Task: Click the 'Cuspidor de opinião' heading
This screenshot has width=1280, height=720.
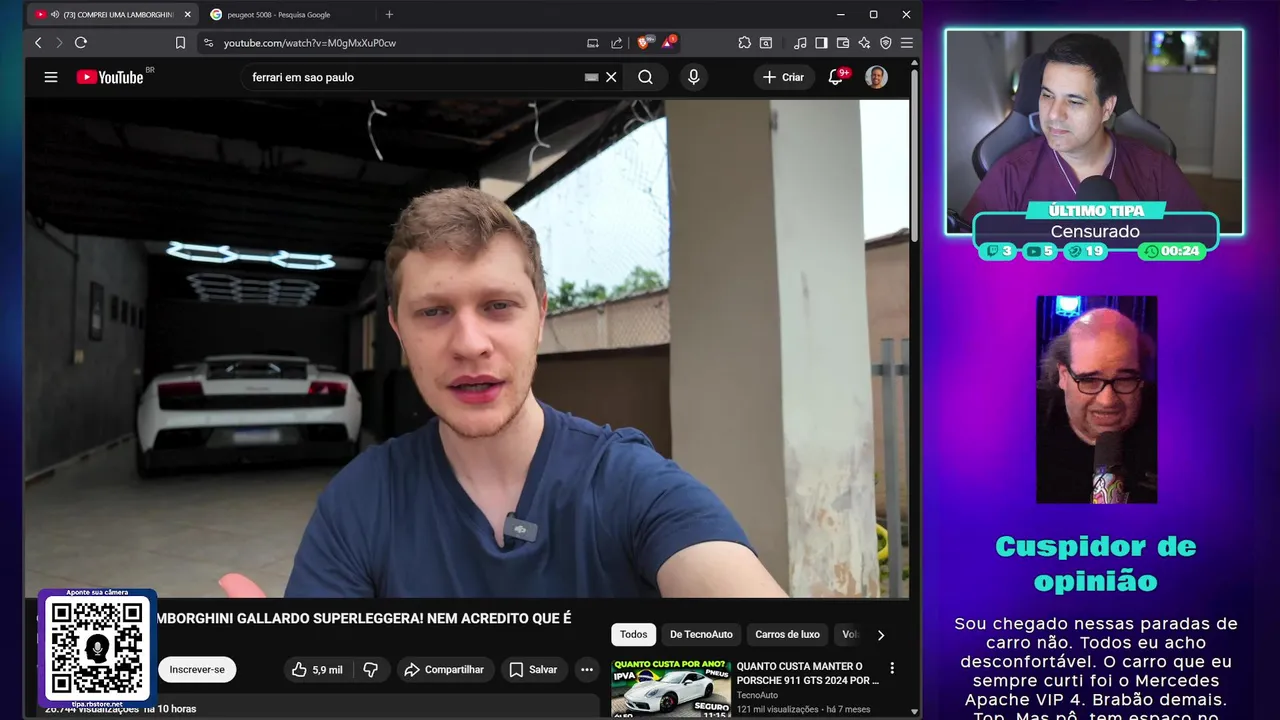Action: point(1095,563)
